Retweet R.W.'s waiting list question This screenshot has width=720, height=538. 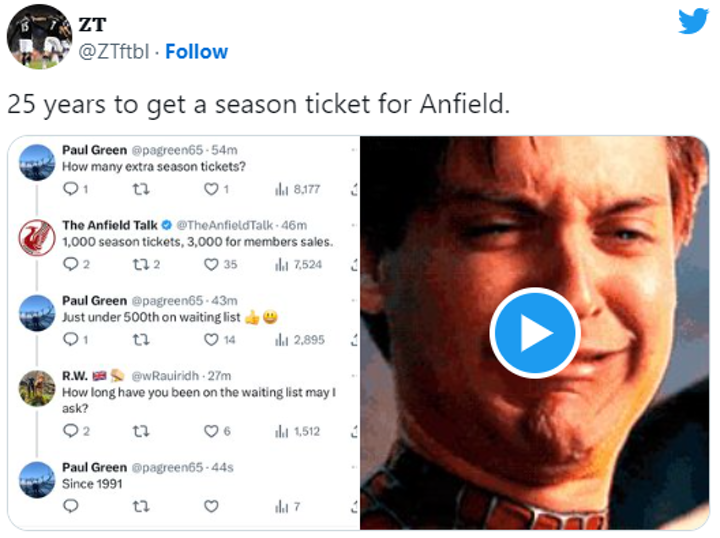coord(140,431)
